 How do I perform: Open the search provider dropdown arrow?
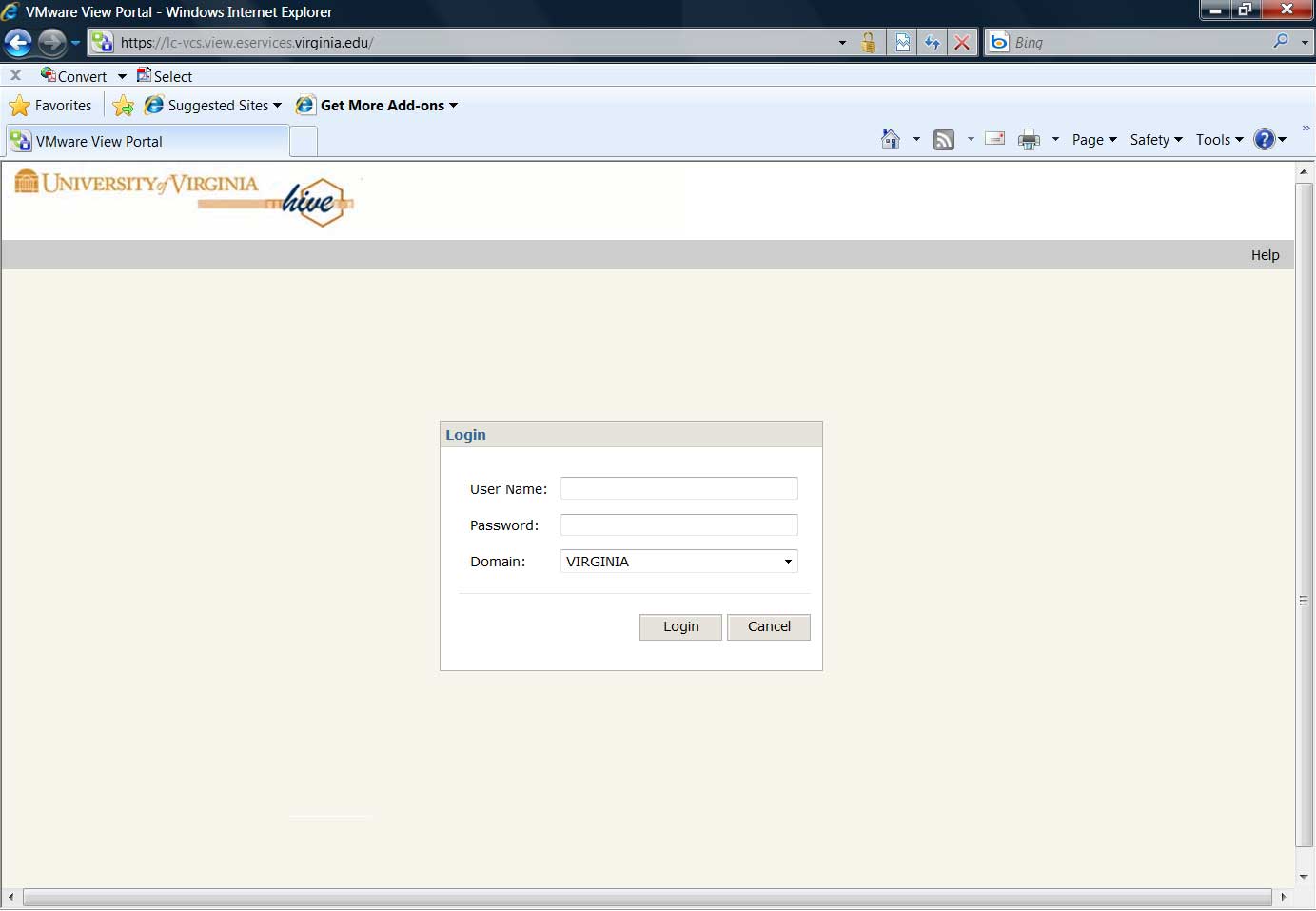(x=1305, y=43)
